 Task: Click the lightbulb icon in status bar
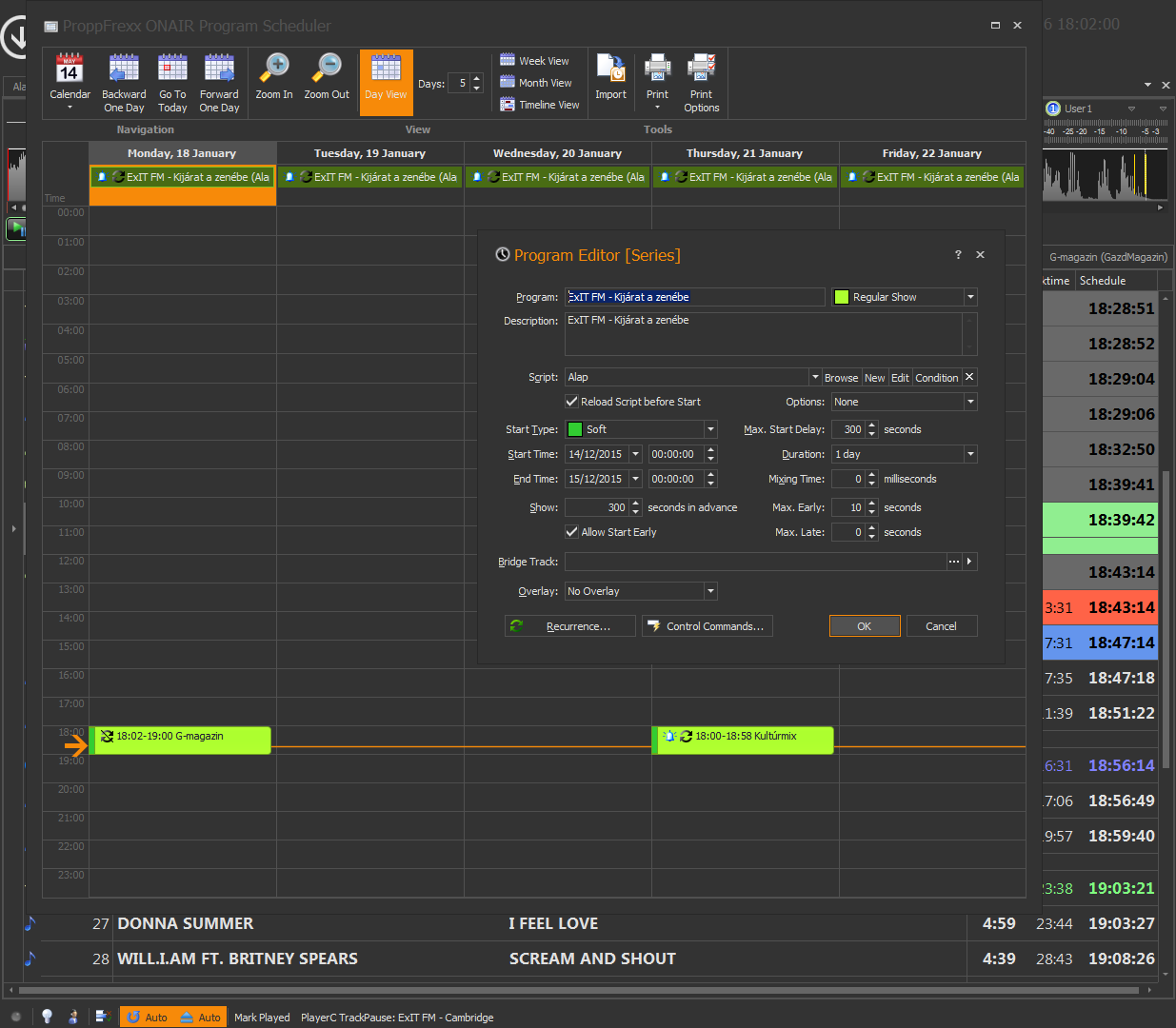(47, 1017)
